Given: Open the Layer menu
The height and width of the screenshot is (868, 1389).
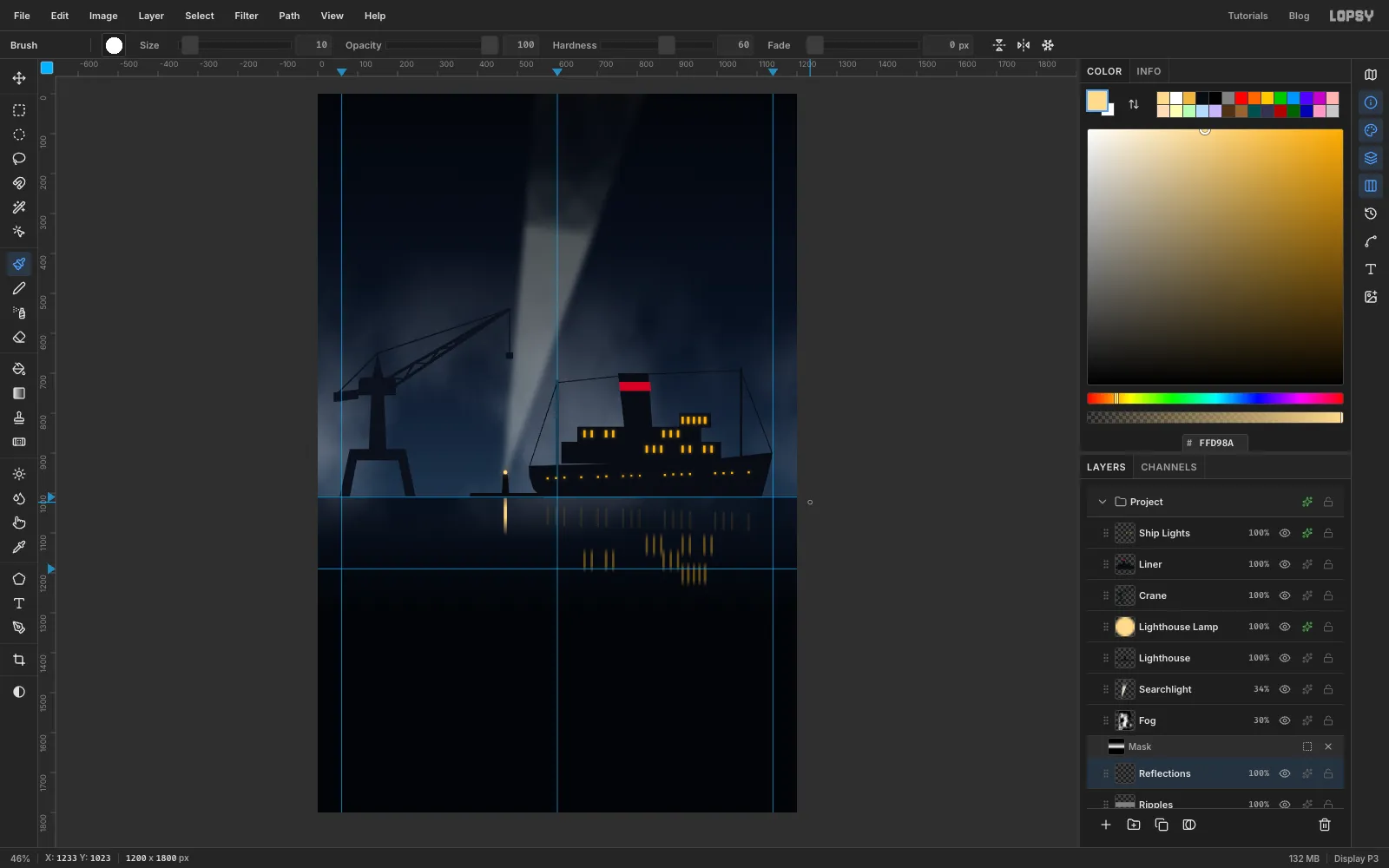Looking at the screenshot, I should (x=151, y=16).
